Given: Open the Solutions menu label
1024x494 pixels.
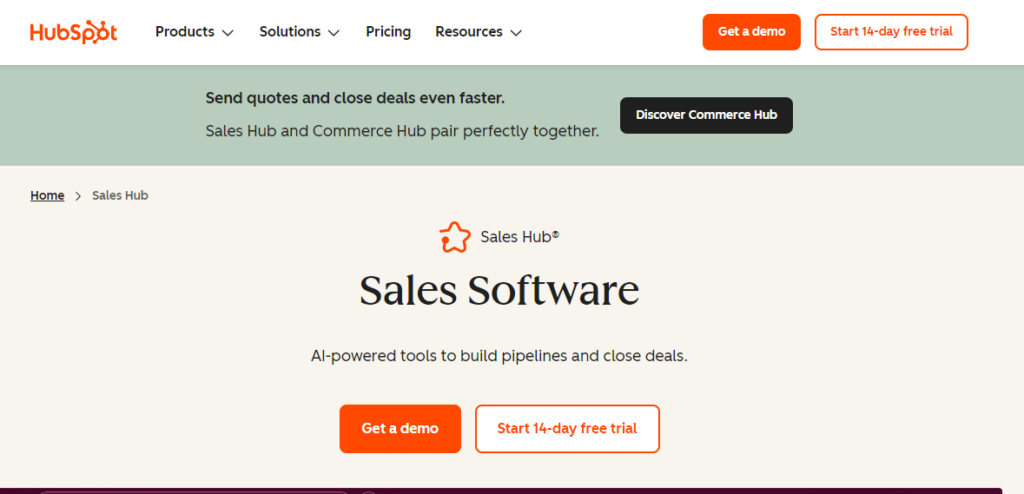Looking at the screenshot, I should (x=290, y=31).
